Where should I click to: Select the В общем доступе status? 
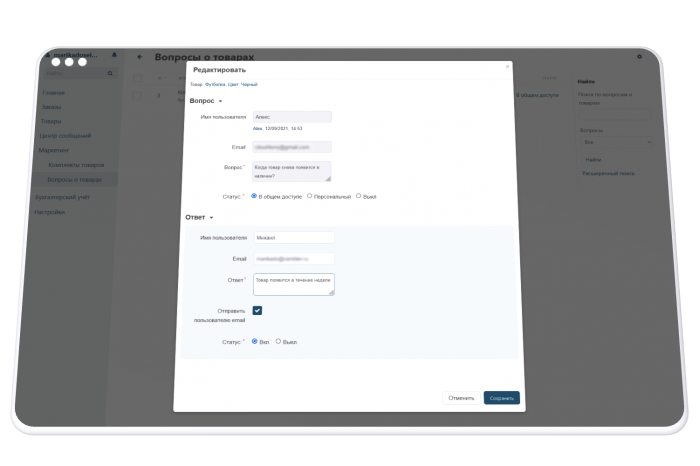coord(254,196)
